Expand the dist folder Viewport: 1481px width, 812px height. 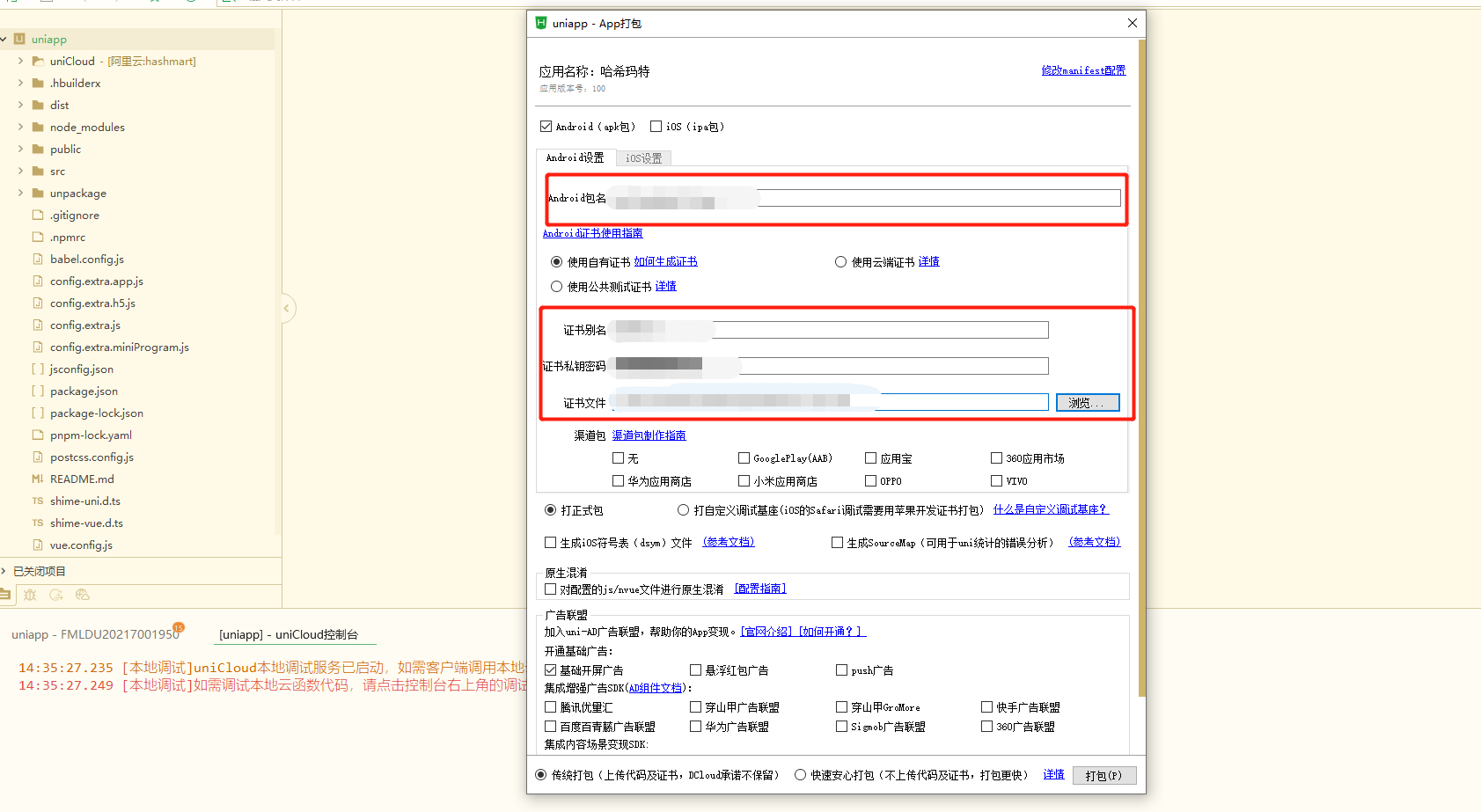21,106
